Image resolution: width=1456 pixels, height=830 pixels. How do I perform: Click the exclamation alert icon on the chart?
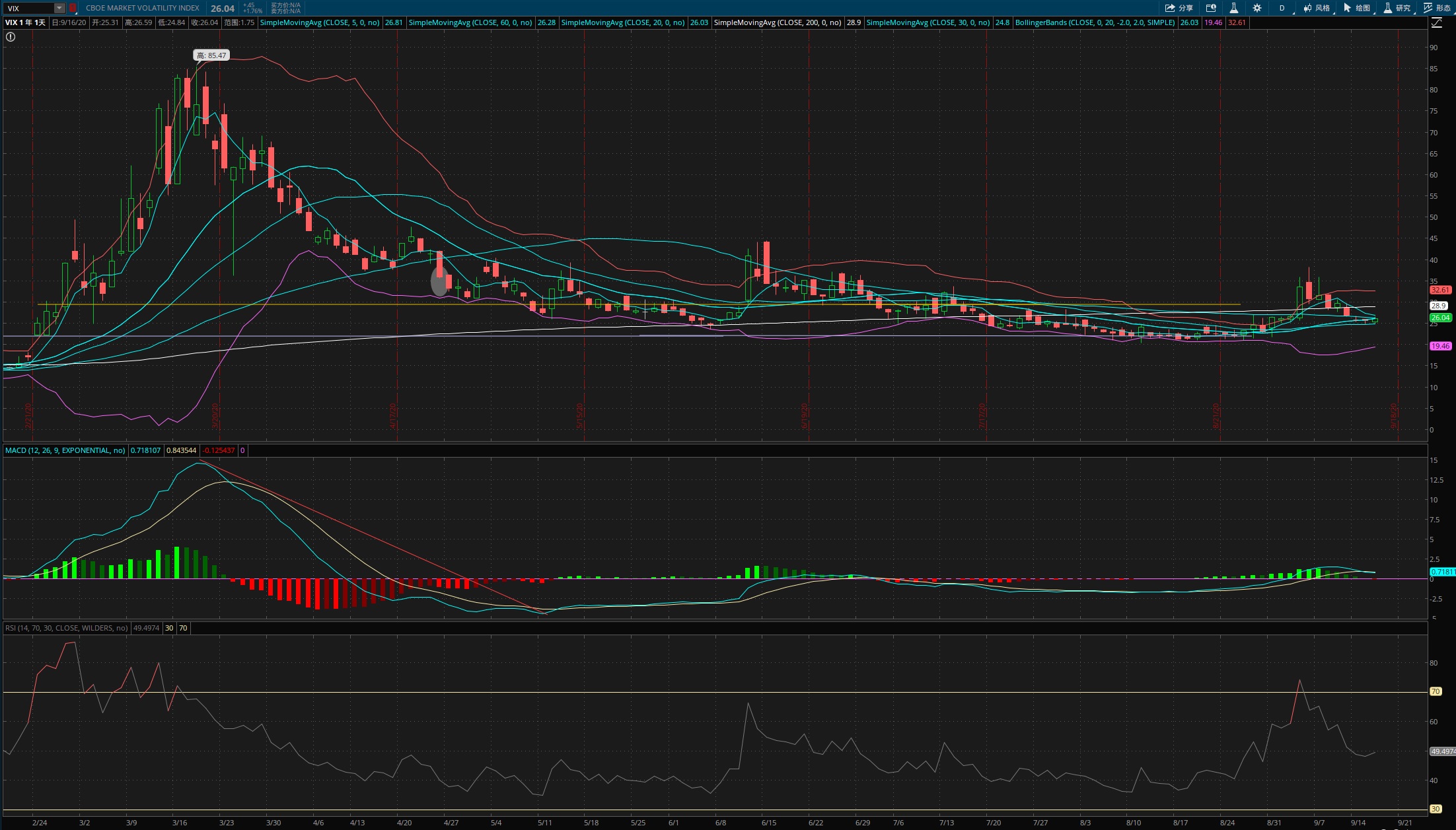(11, 37)
